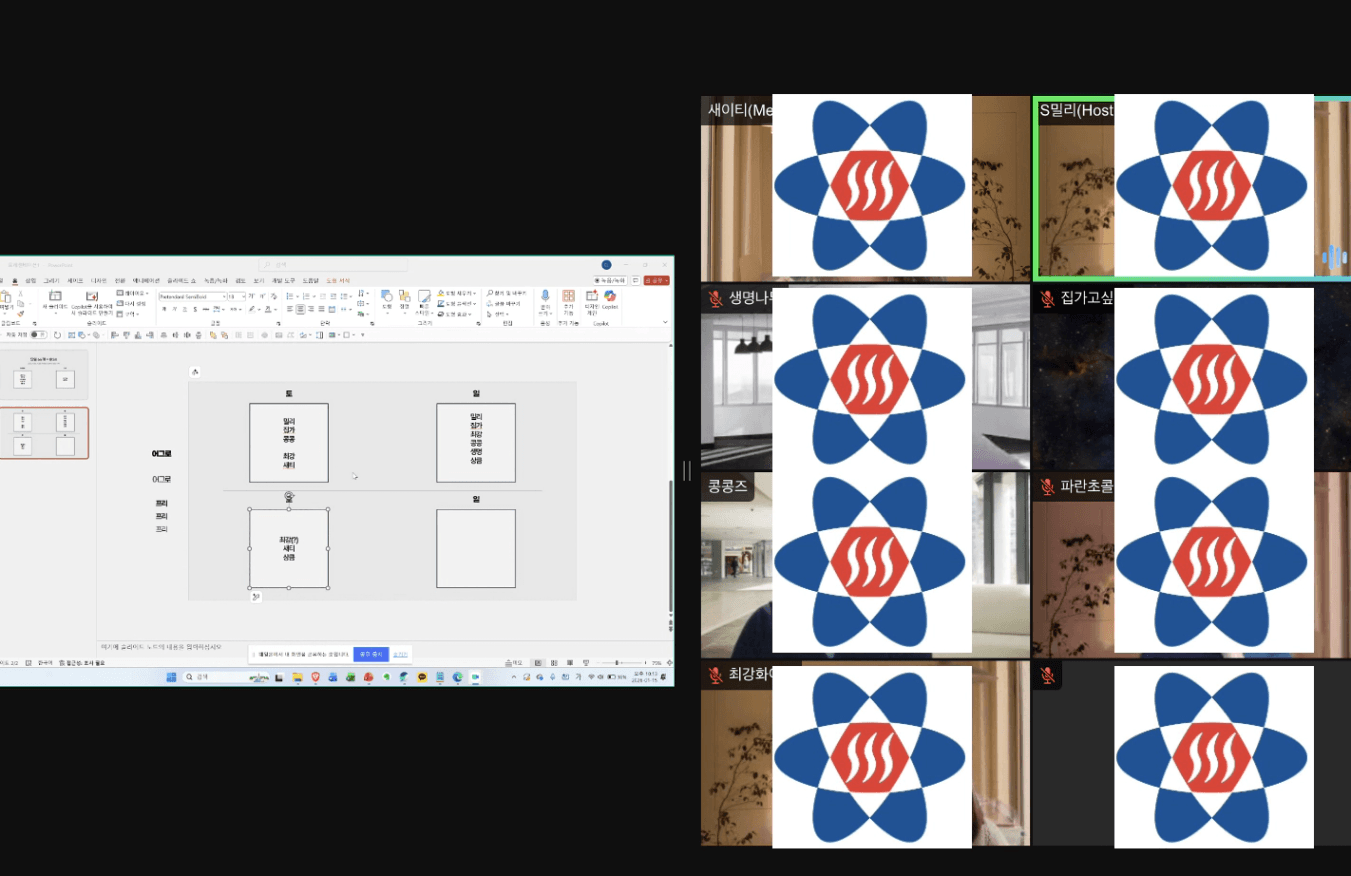Click the hide link in sharing bar
1351x876 pixels.
click(x=400, y=654)
